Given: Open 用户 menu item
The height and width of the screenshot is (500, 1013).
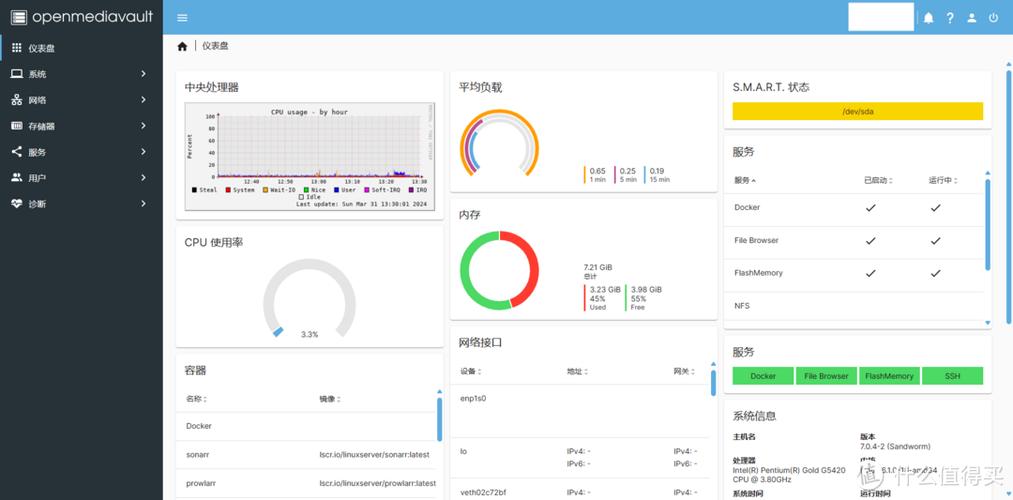Looking at the screenshot, I should point(81,177).
